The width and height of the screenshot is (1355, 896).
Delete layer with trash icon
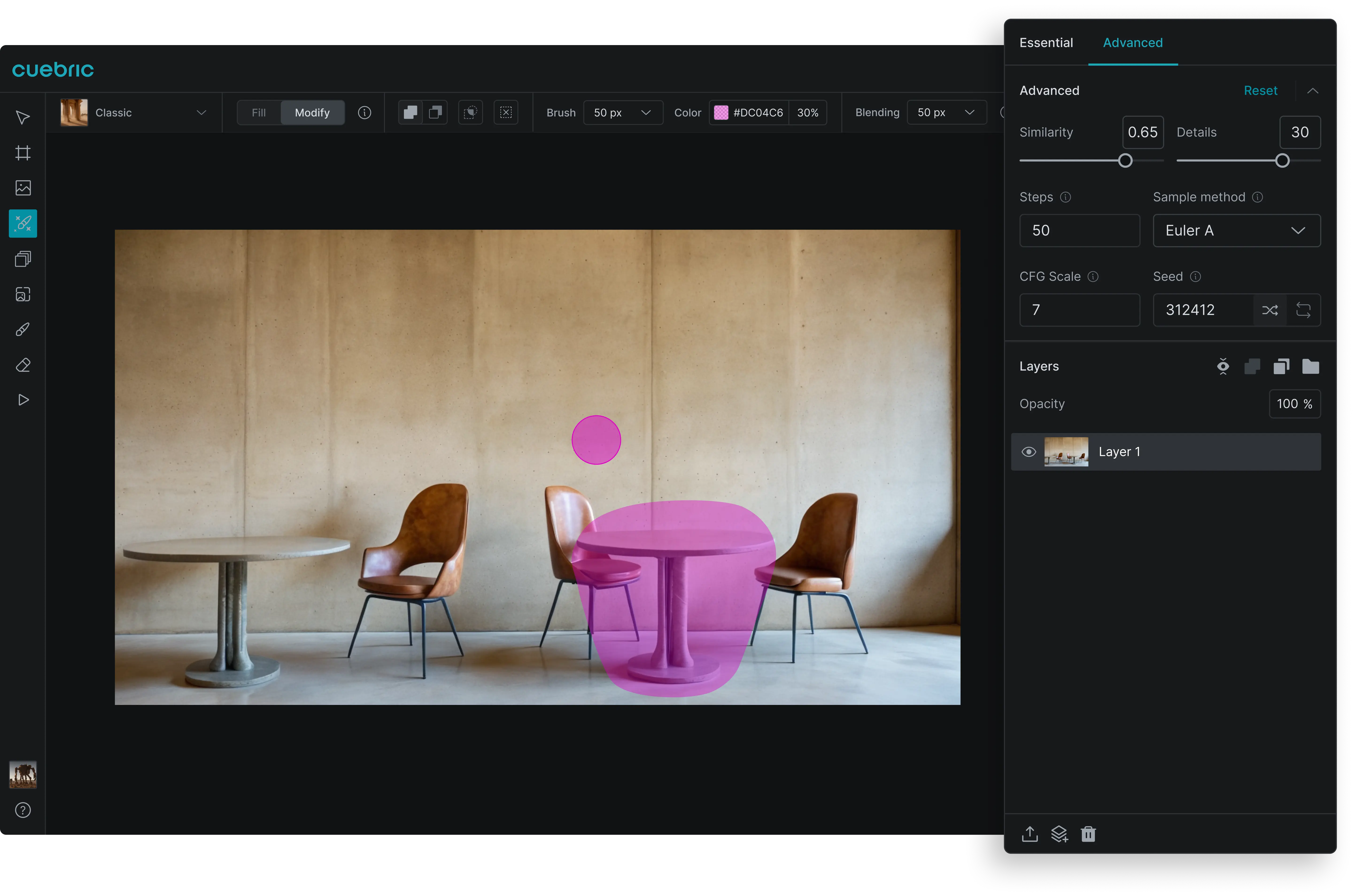(1088, 834)
